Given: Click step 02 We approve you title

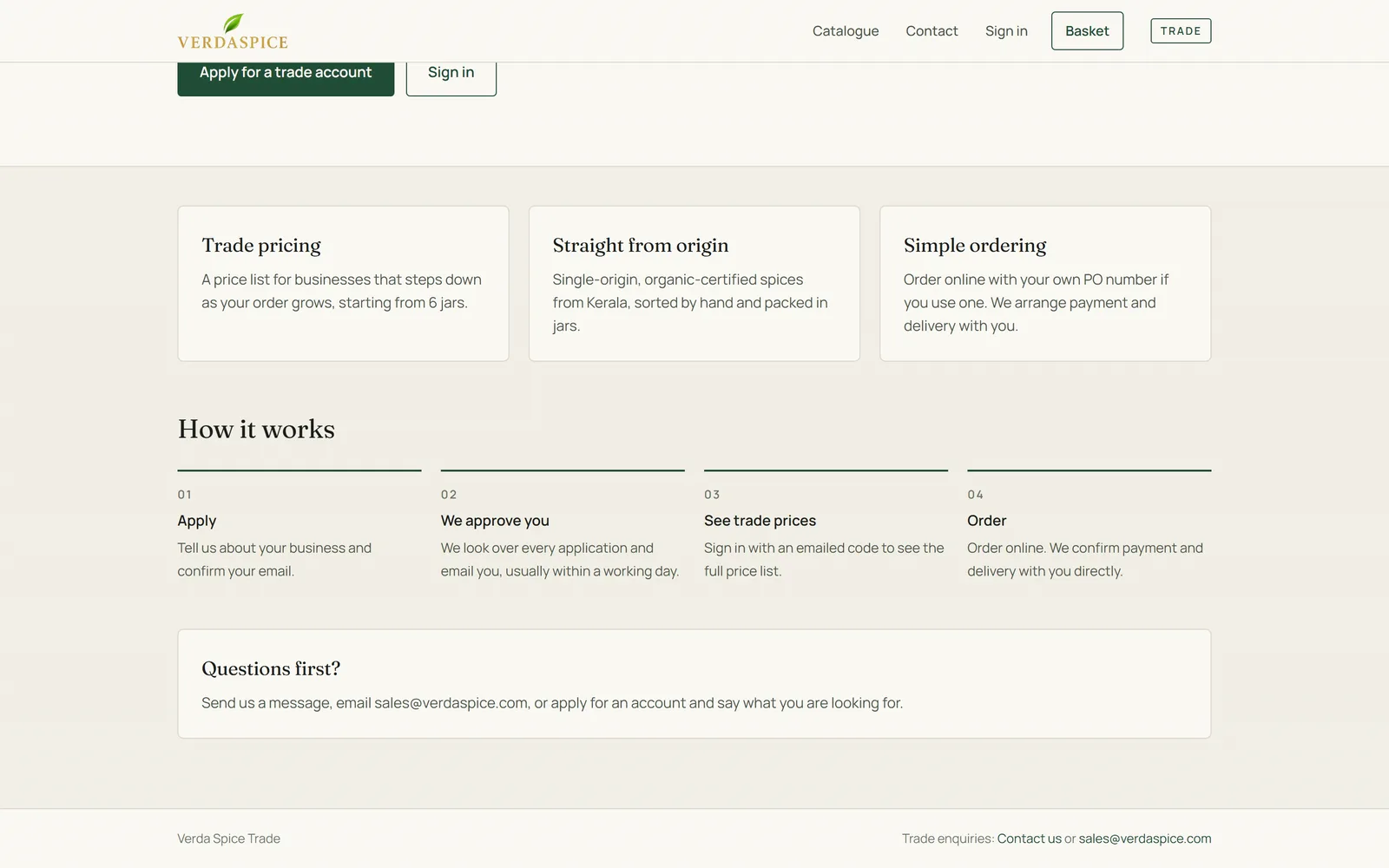Looking at the screenshot, I should point(495,521).
